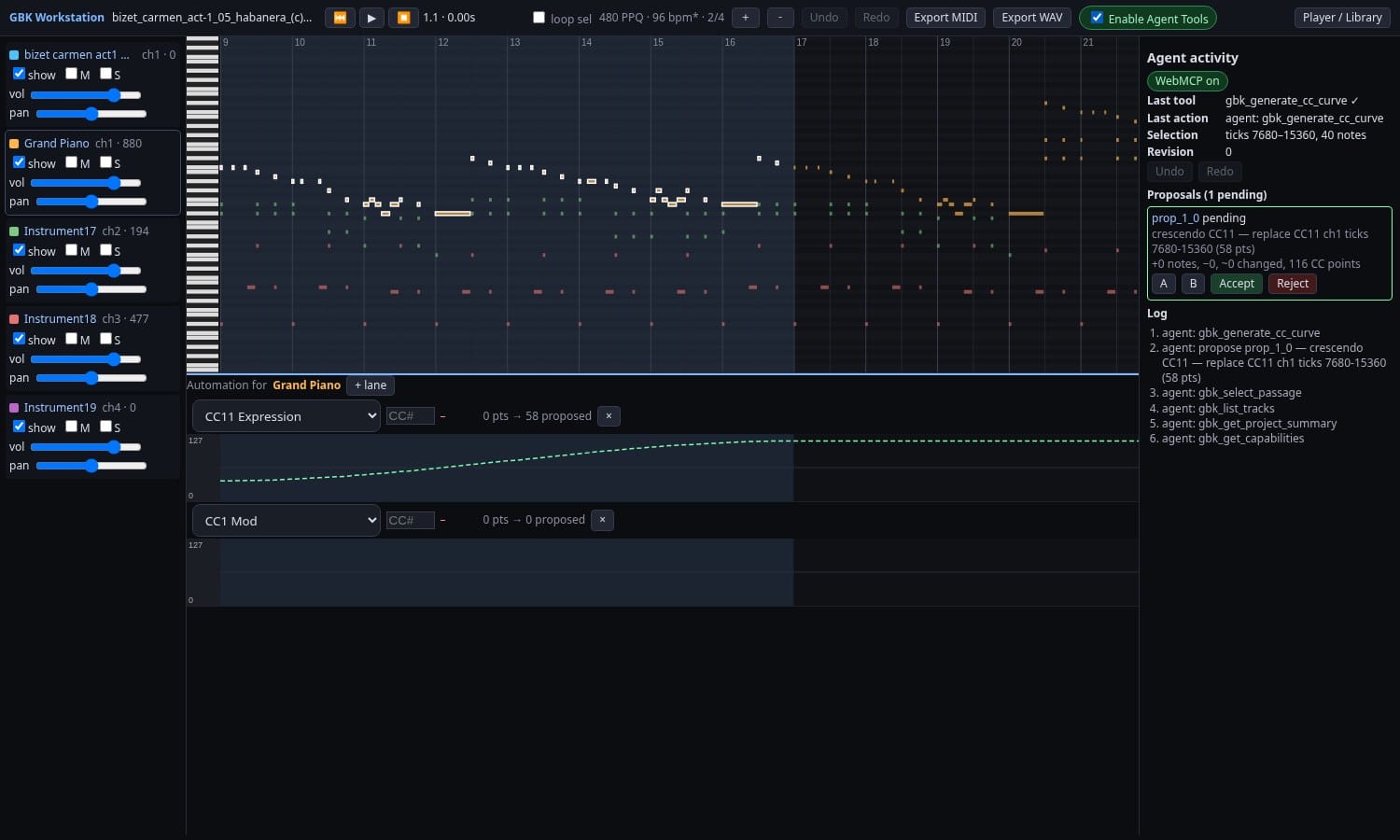
Task: Reject the prop_1_0 proposal
Action: coord(1293,284)
